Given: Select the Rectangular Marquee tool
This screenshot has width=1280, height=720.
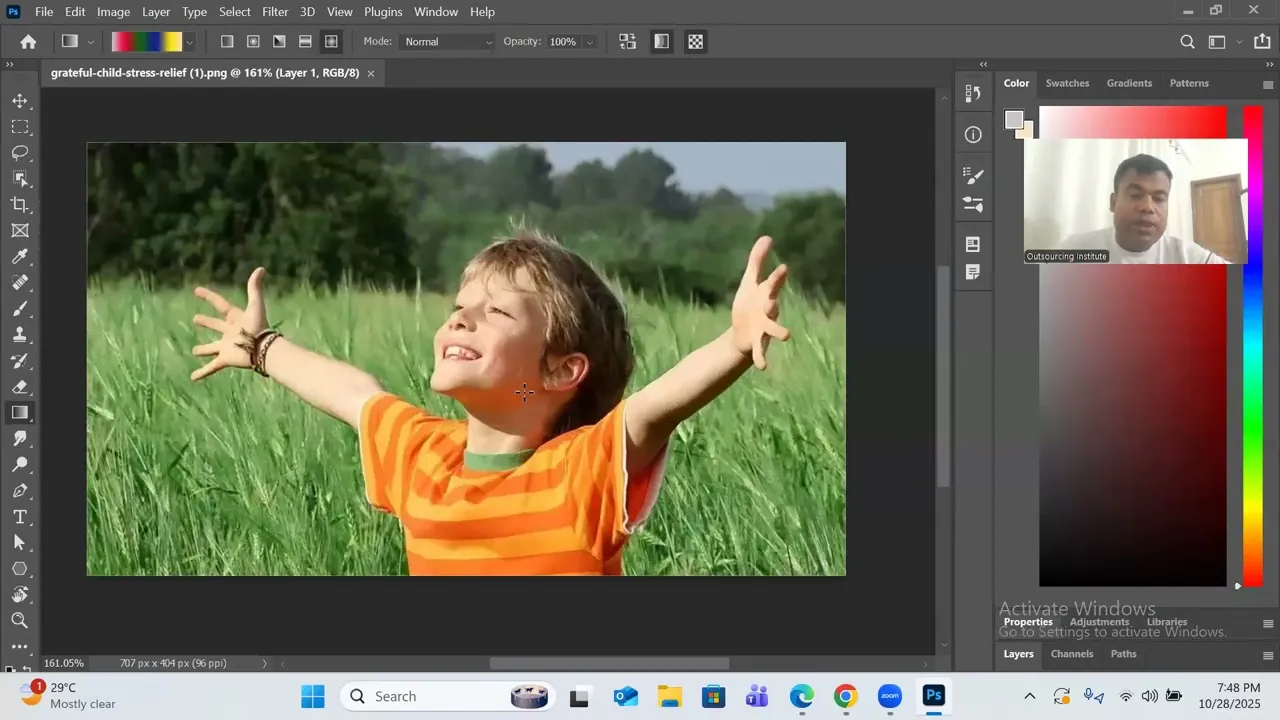Looking at the screenshot, I should click(x=20, y=127).
